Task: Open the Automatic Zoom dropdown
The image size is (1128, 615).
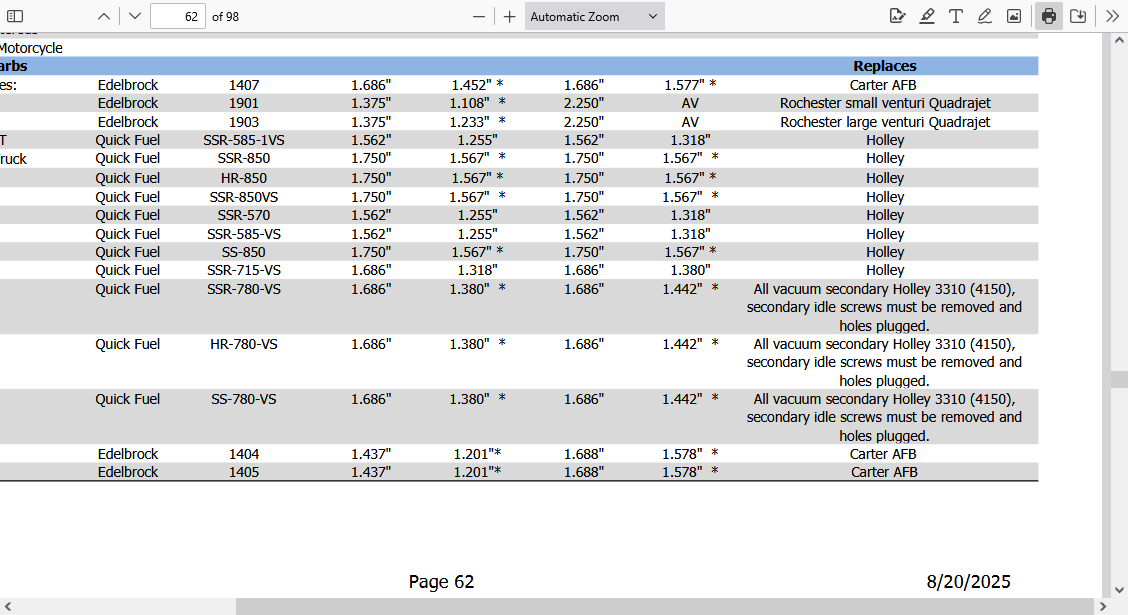Action: (594, 17)
